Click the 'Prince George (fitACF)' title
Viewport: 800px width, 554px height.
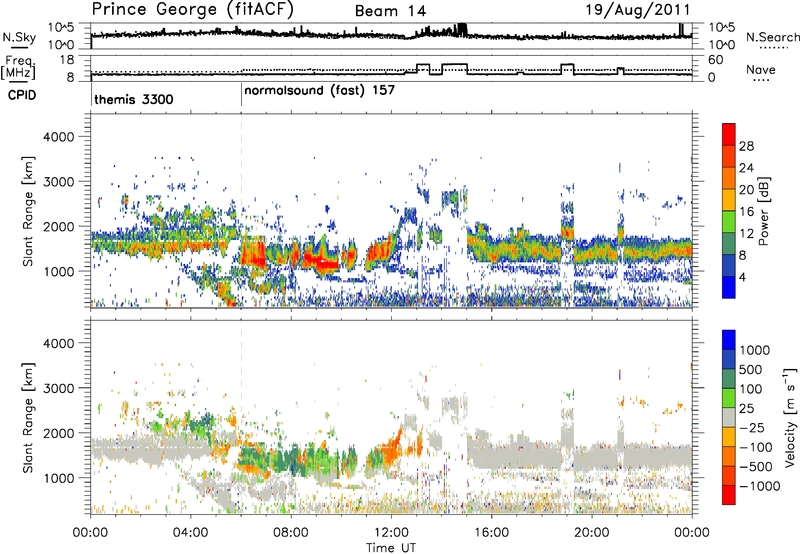tap(192, 10)
